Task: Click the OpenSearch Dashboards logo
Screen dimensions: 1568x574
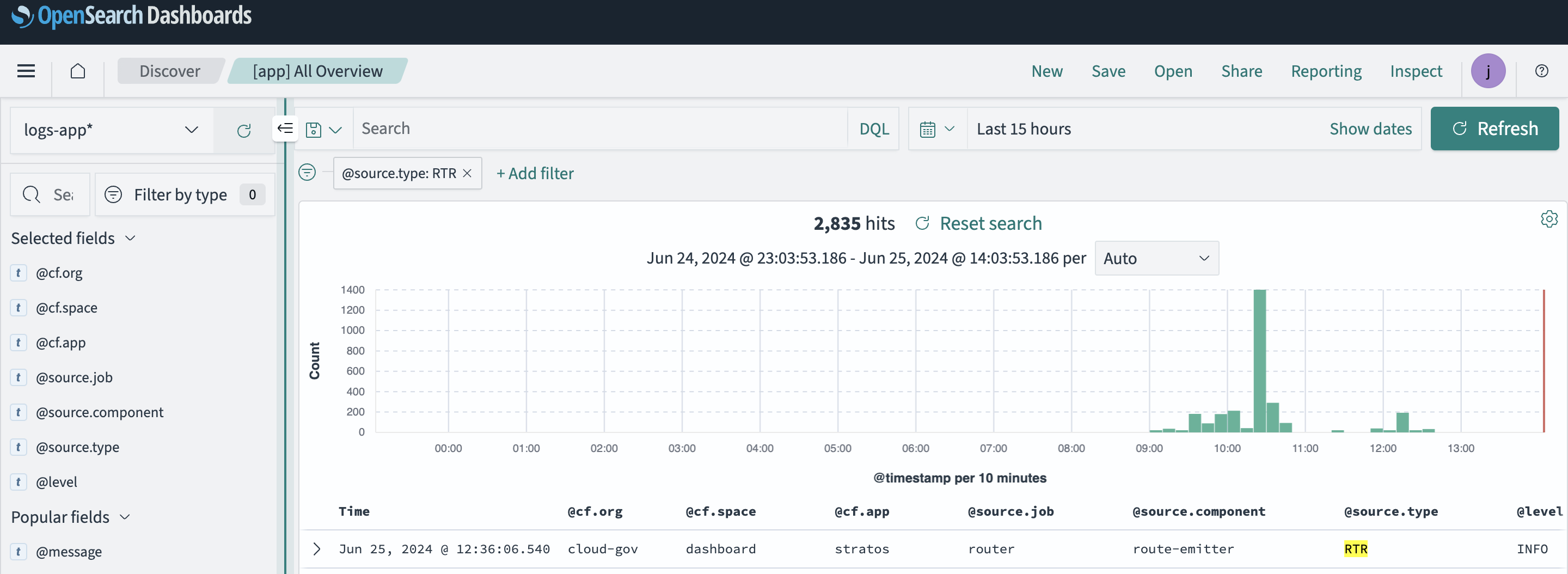Action: click(x=131, y=16)
